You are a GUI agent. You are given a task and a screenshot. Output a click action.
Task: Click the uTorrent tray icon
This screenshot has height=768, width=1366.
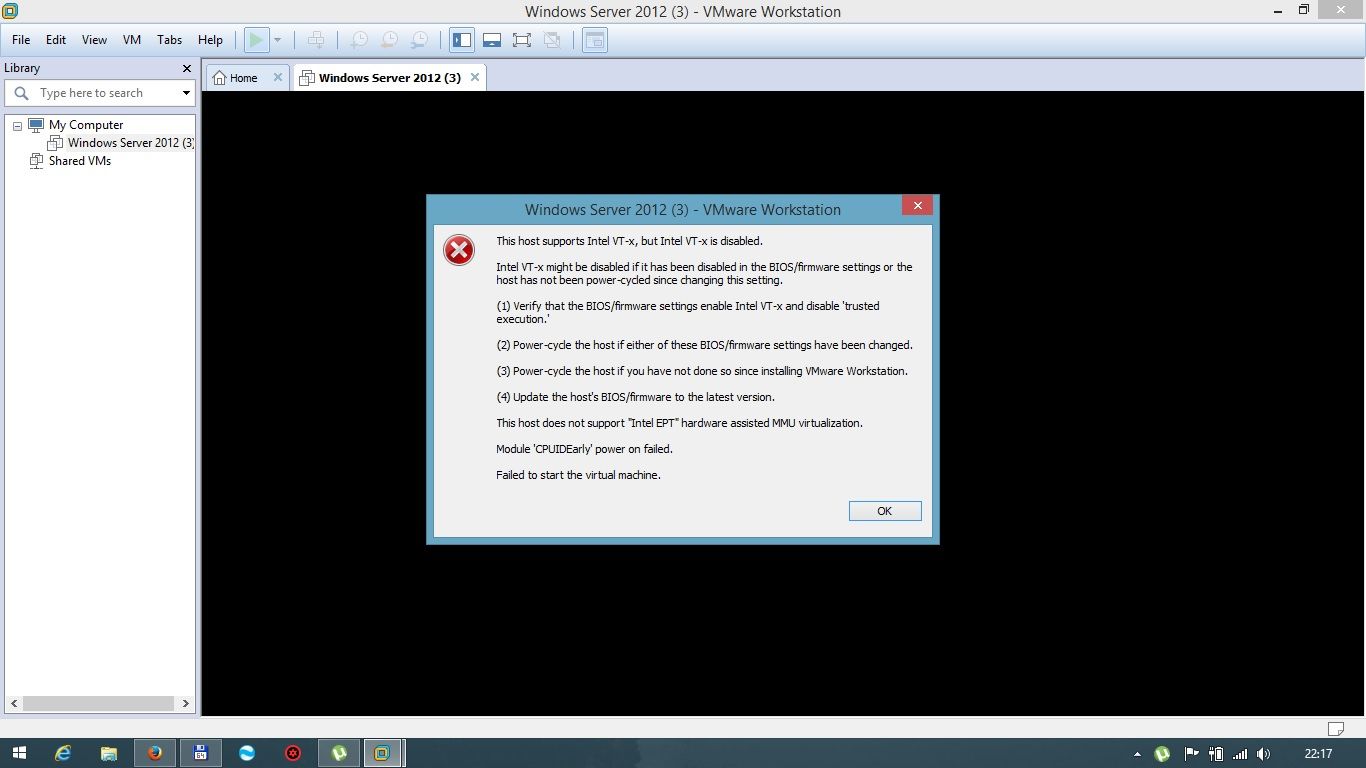click(1162, 754)
